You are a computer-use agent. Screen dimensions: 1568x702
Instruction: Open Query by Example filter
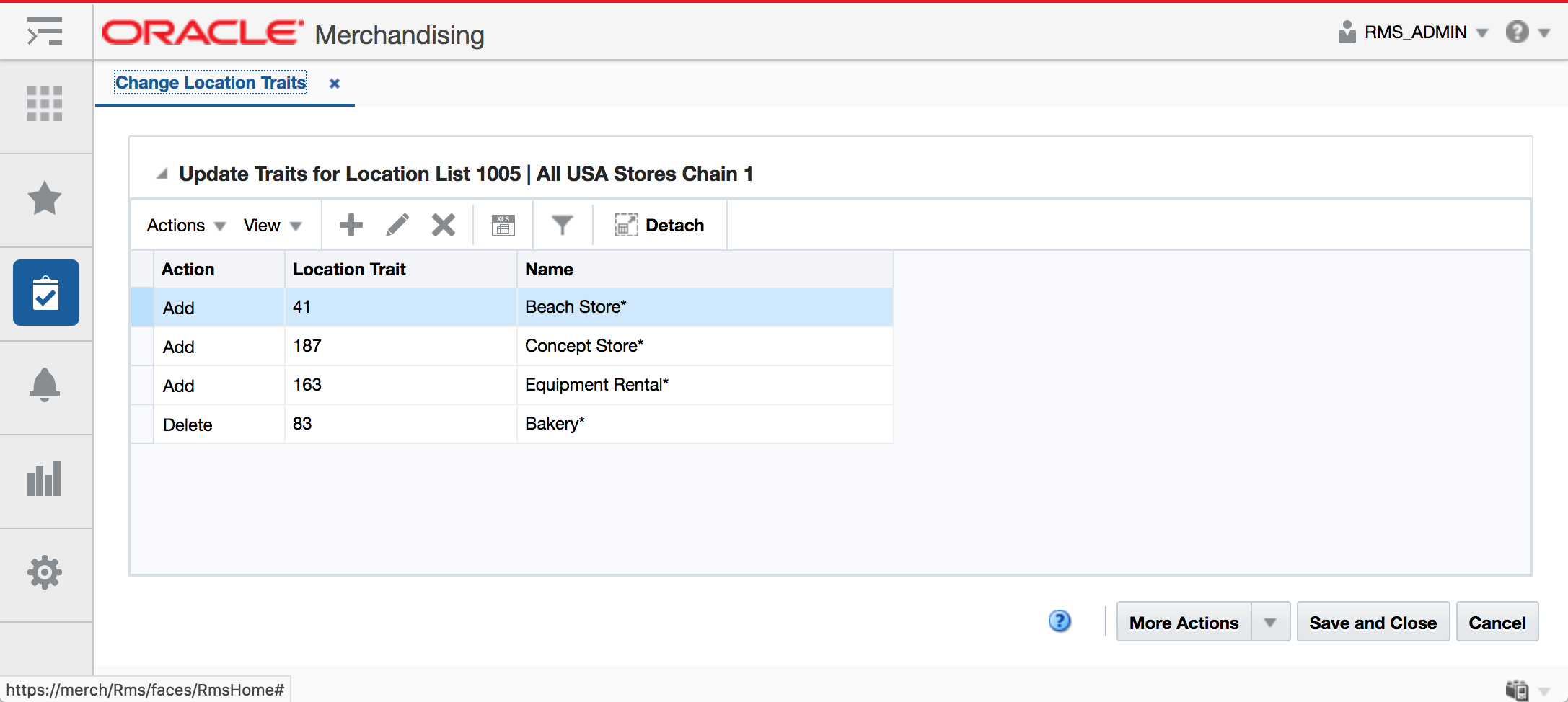(x=563, y=225)
